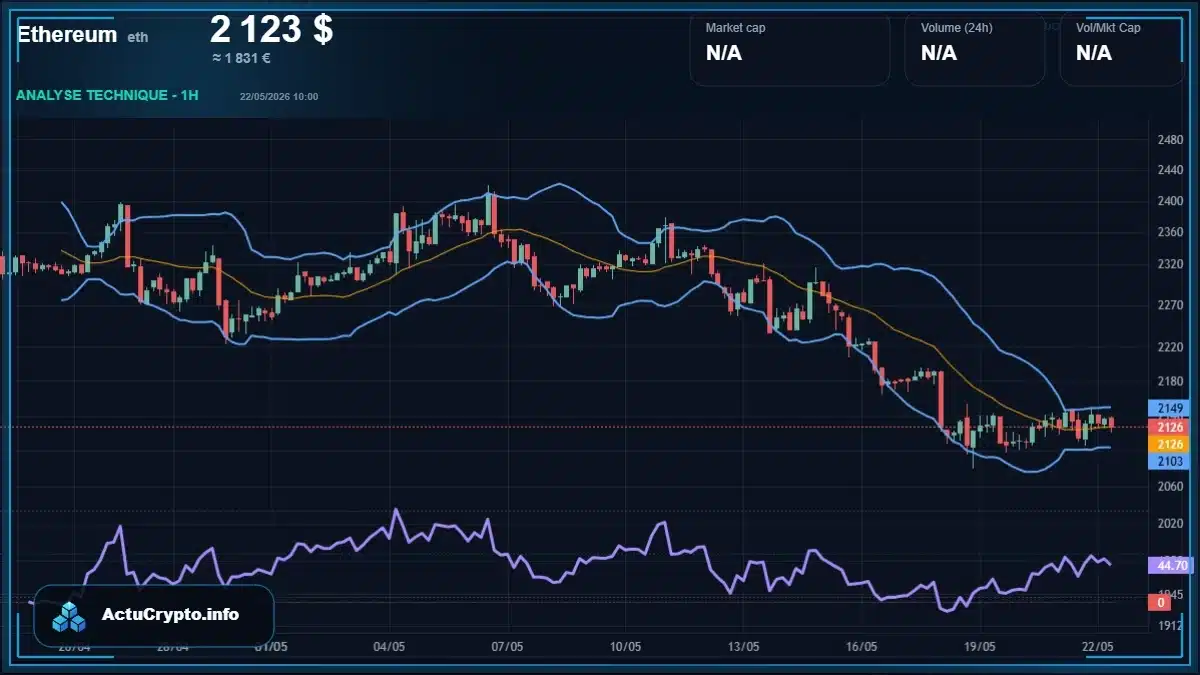Open the ActuCrypto.info link text
This screenshot has height=675, width=1200.
[171, 615]
